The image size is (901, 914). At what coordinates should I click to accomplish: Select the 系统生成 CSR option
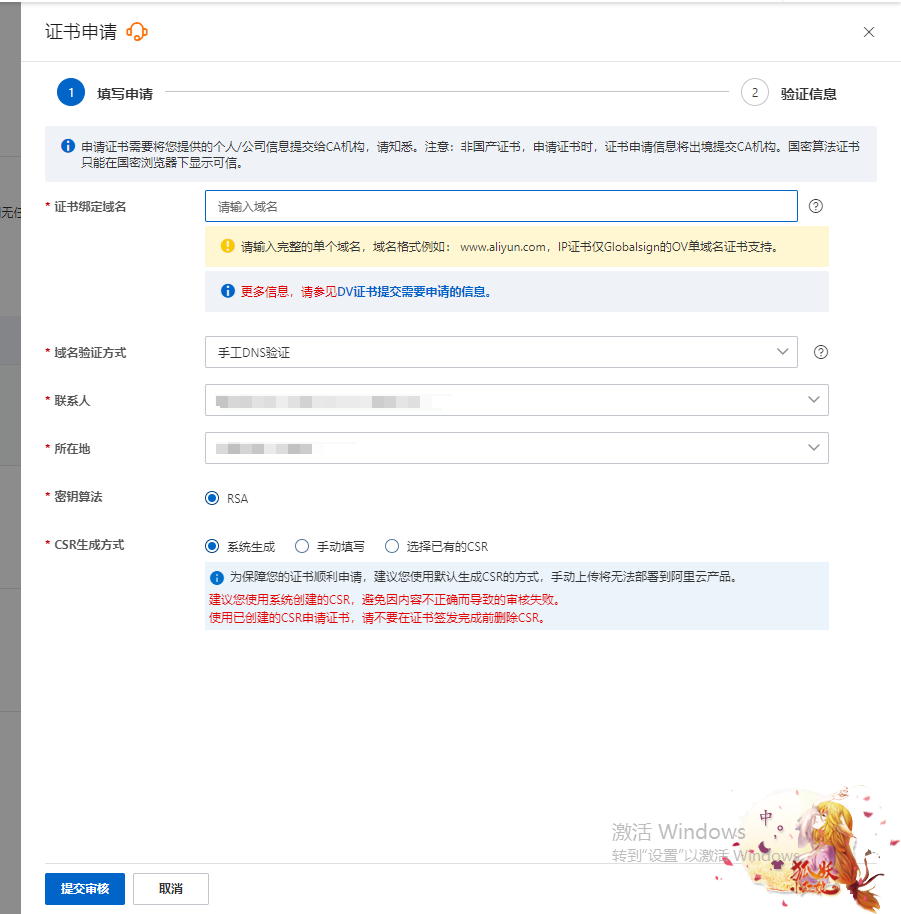212,546
